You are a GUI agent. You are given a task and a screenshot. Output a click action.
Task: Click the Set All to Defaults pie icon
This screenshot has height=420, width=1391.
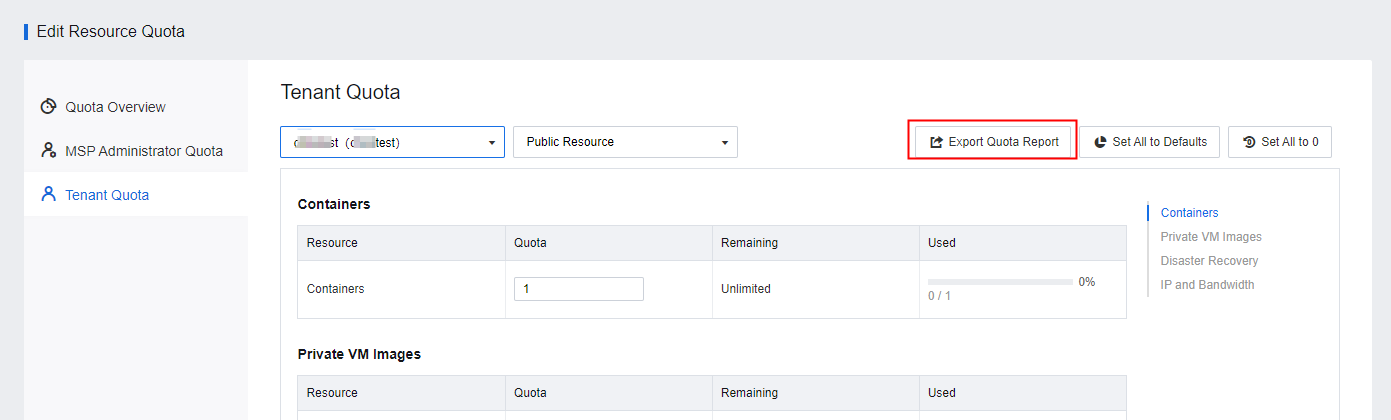1100,142
